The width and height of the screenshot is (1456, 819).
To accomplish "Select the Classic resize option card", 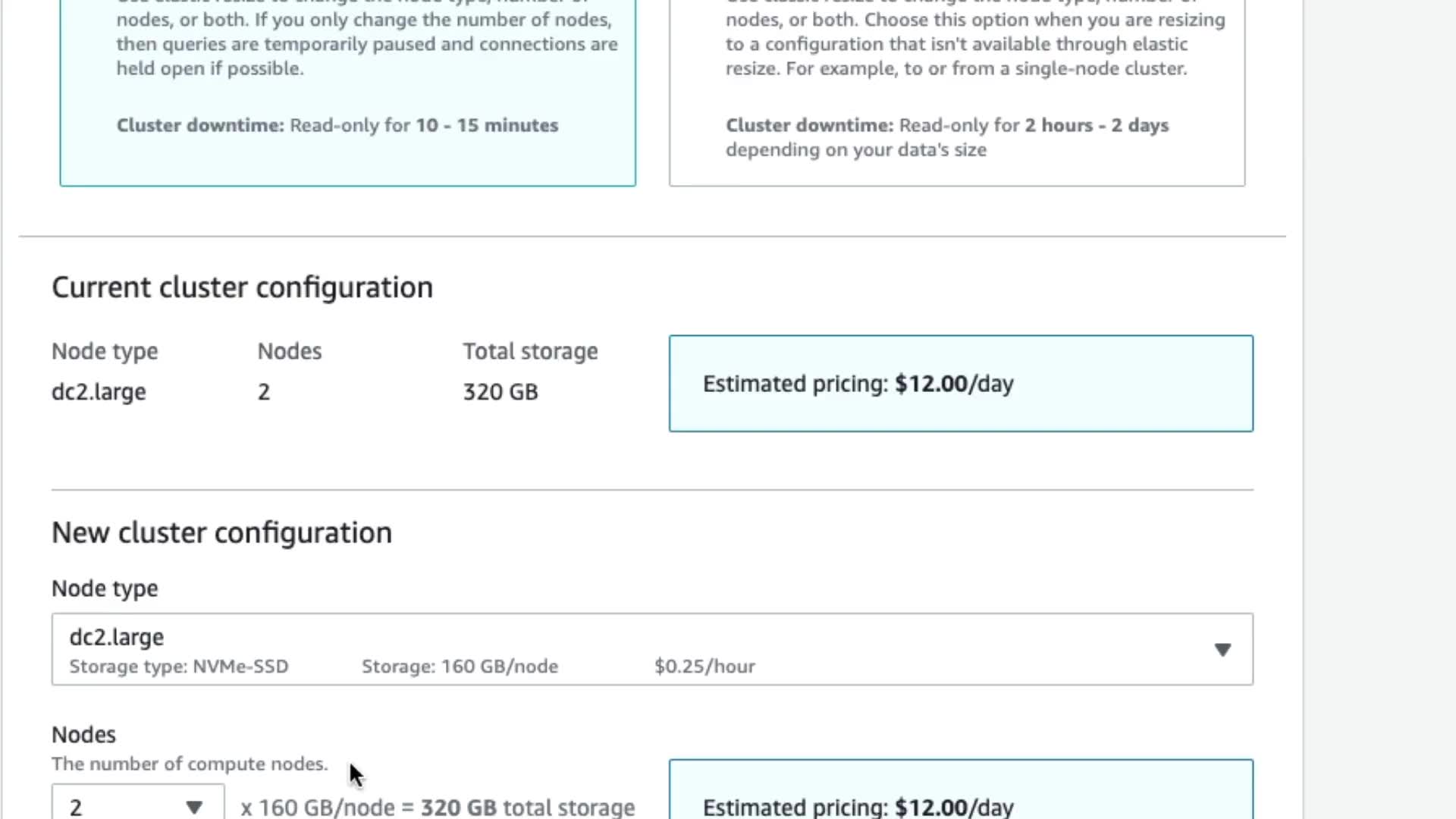I will [956, 91].
